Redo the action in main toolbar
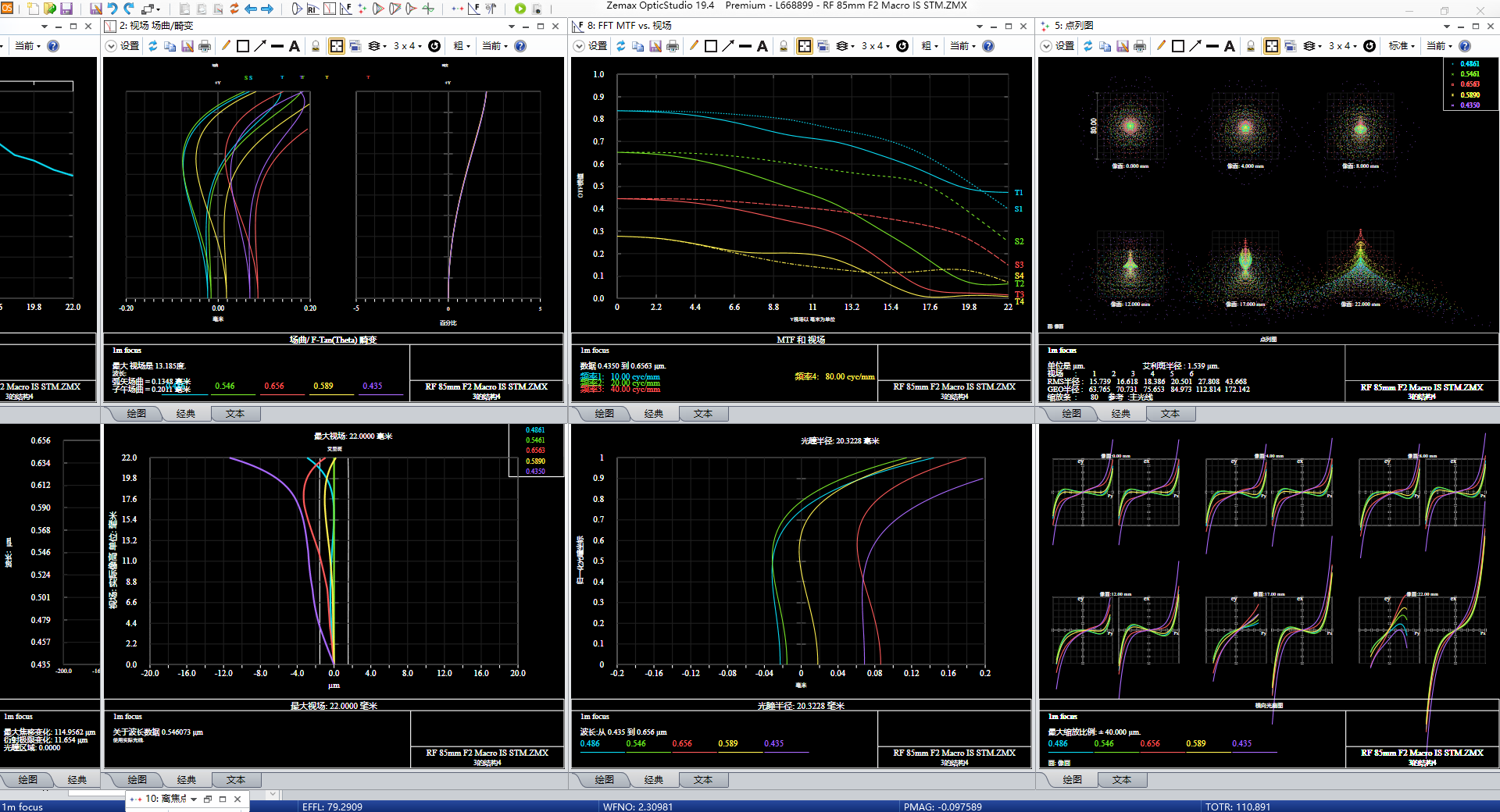 click(129, 9)
